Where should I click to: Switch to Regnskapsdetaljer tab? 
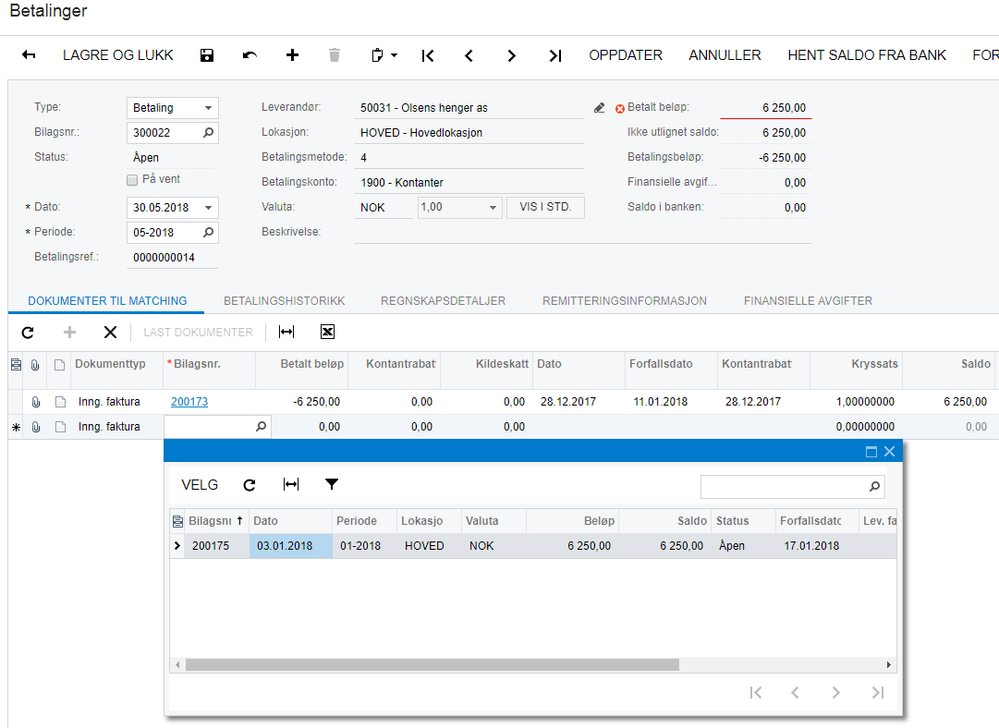pyautogui.click(x=443, y=301)
